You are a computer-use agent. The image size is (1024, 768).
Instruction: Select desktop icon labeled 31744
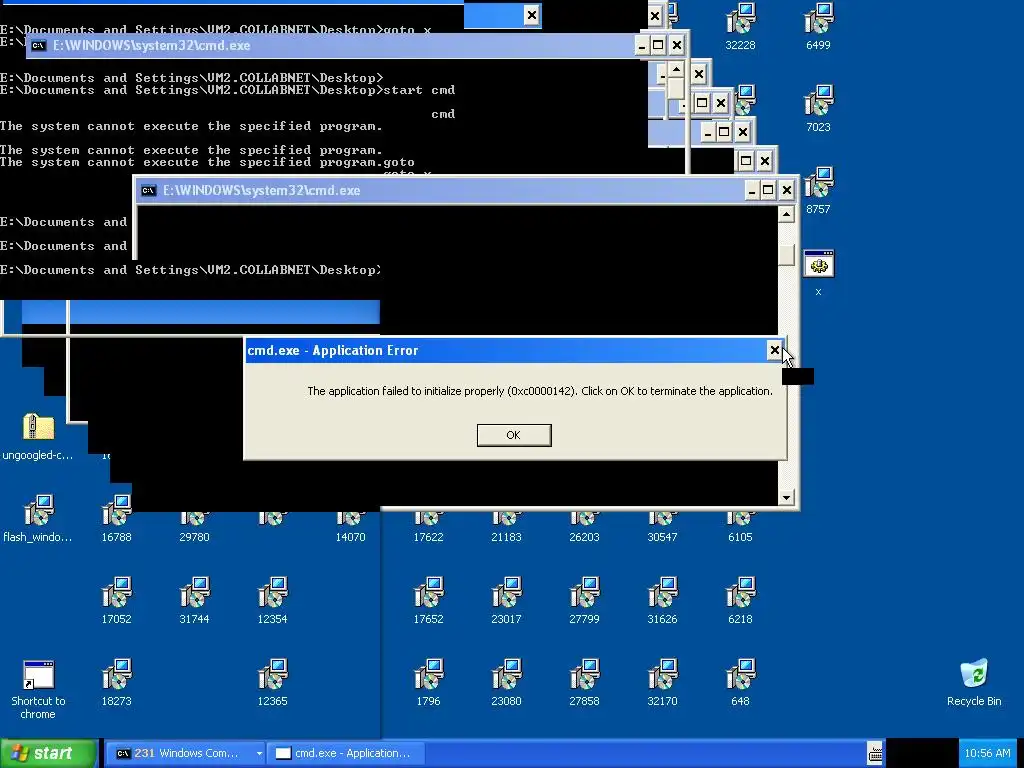[194, 601]
